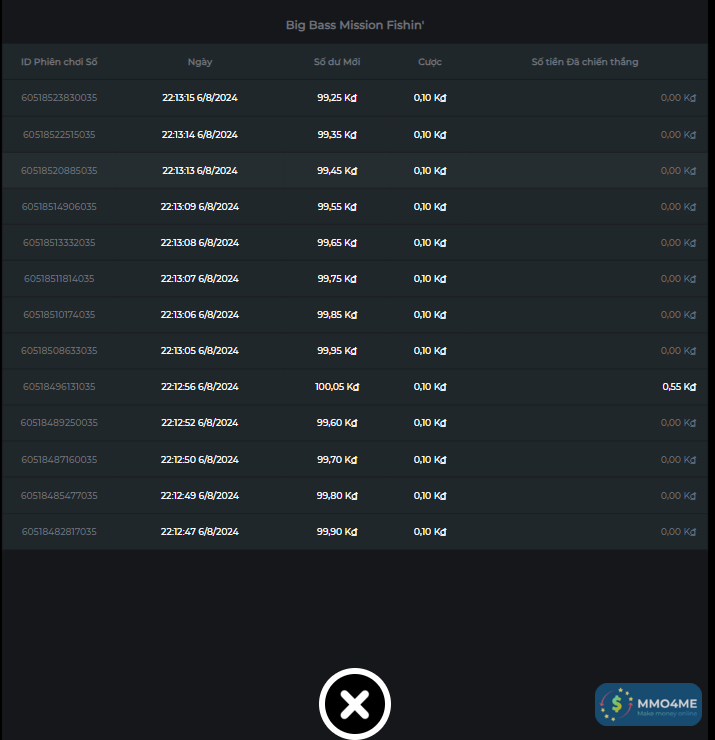Click timestamp 22:12:52 6/8/2024
Screen dimensions: 715x740
tap(200, 423)
